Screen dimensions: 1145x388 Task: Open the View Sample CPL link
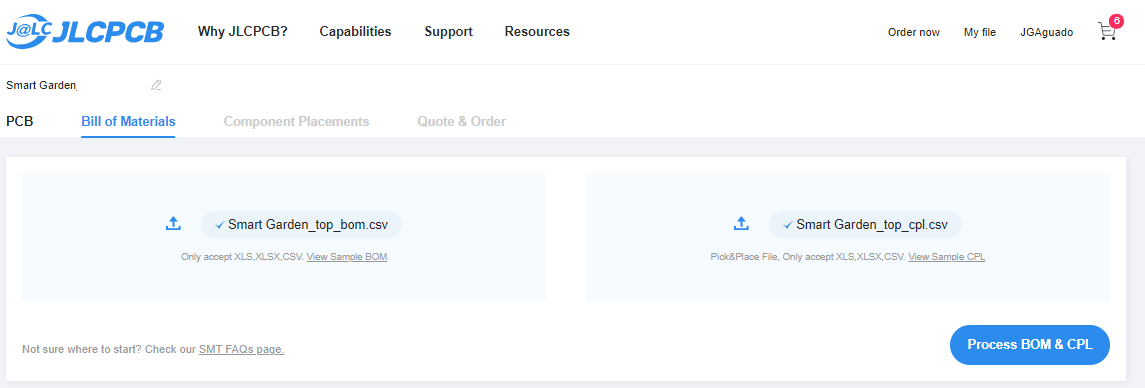coord(947,257)
